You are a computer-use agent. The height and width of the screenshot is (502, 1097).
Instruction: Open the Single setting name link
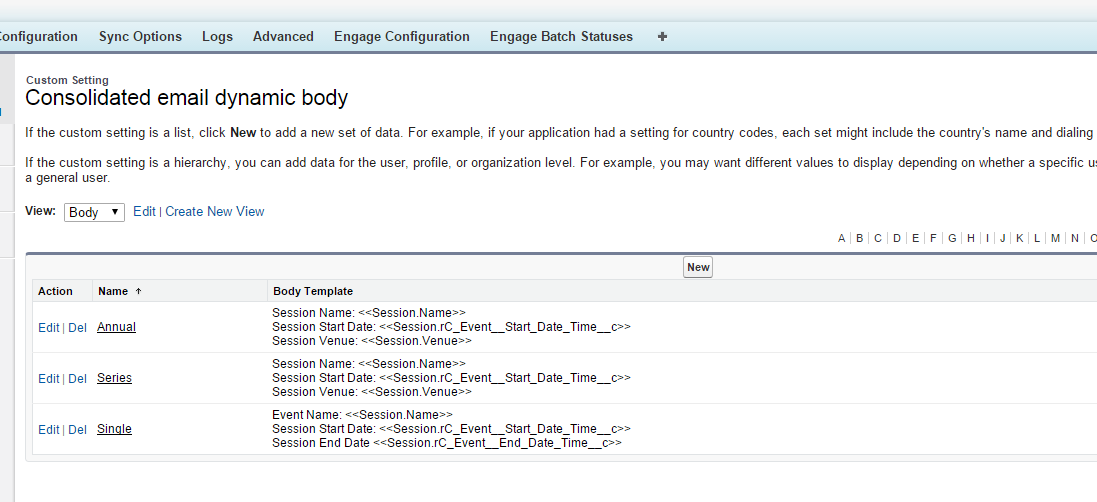pyautogui.click(x=114, y=430)
